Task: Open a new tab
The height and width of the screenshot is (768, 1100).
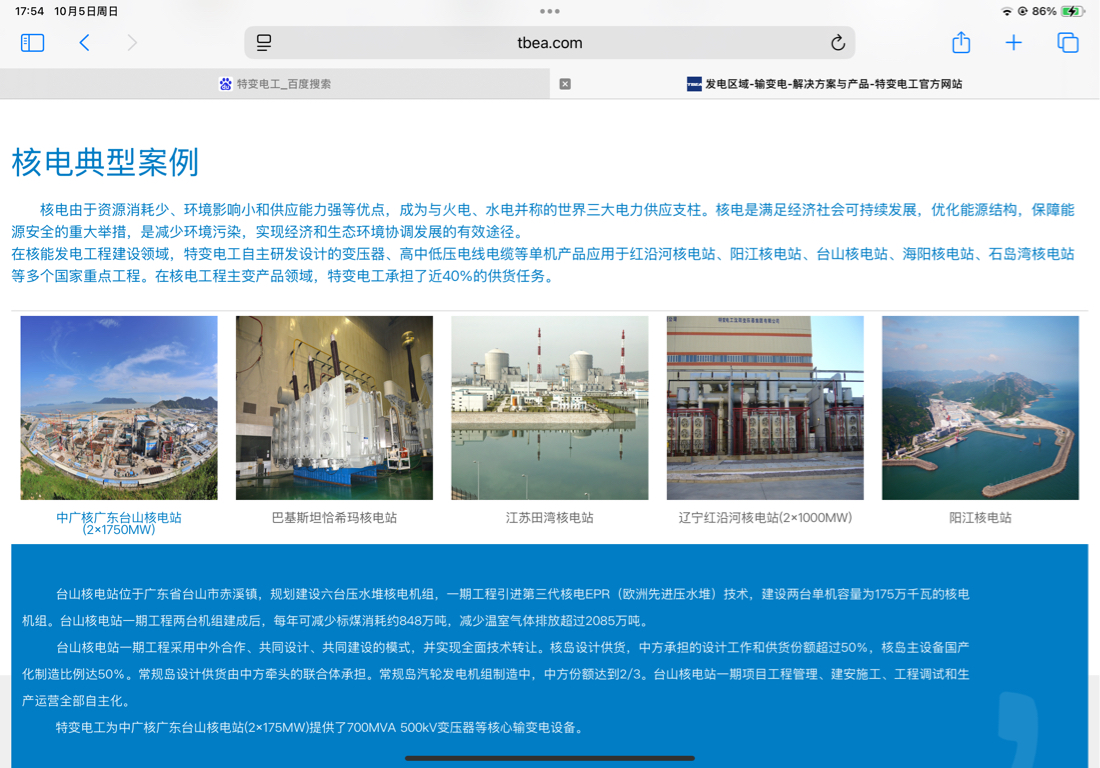Action: 1013,43
